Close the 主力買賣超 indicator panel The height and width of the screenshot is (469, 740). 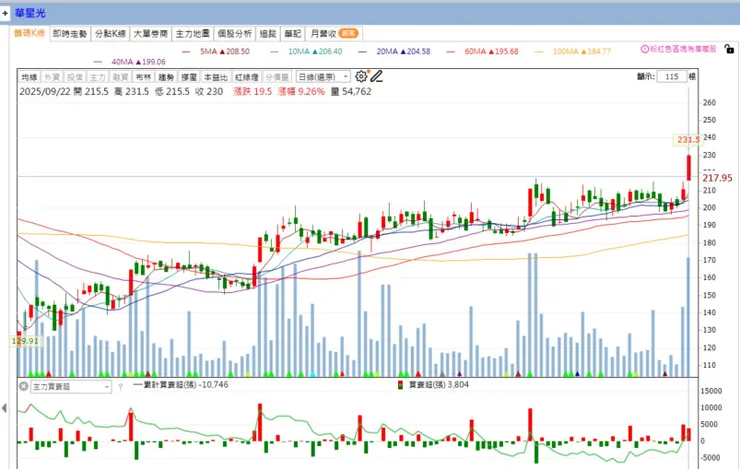point(24,386)
